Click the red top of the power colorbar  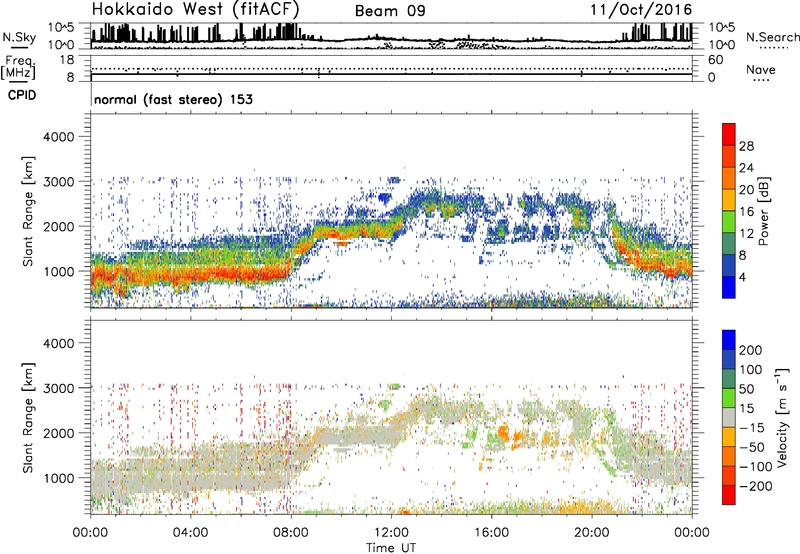click(729, 132)
